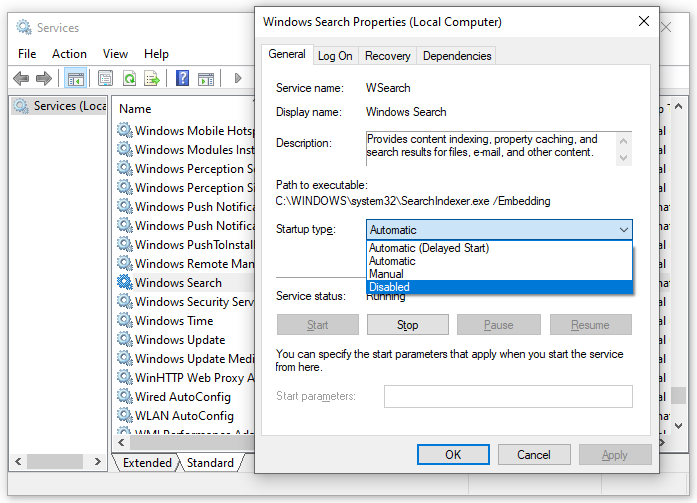This screenshot has width=697, height=503.
Task: Choose Manual option in startup type list
Action: pyautogui.click(x=499, y=274)
